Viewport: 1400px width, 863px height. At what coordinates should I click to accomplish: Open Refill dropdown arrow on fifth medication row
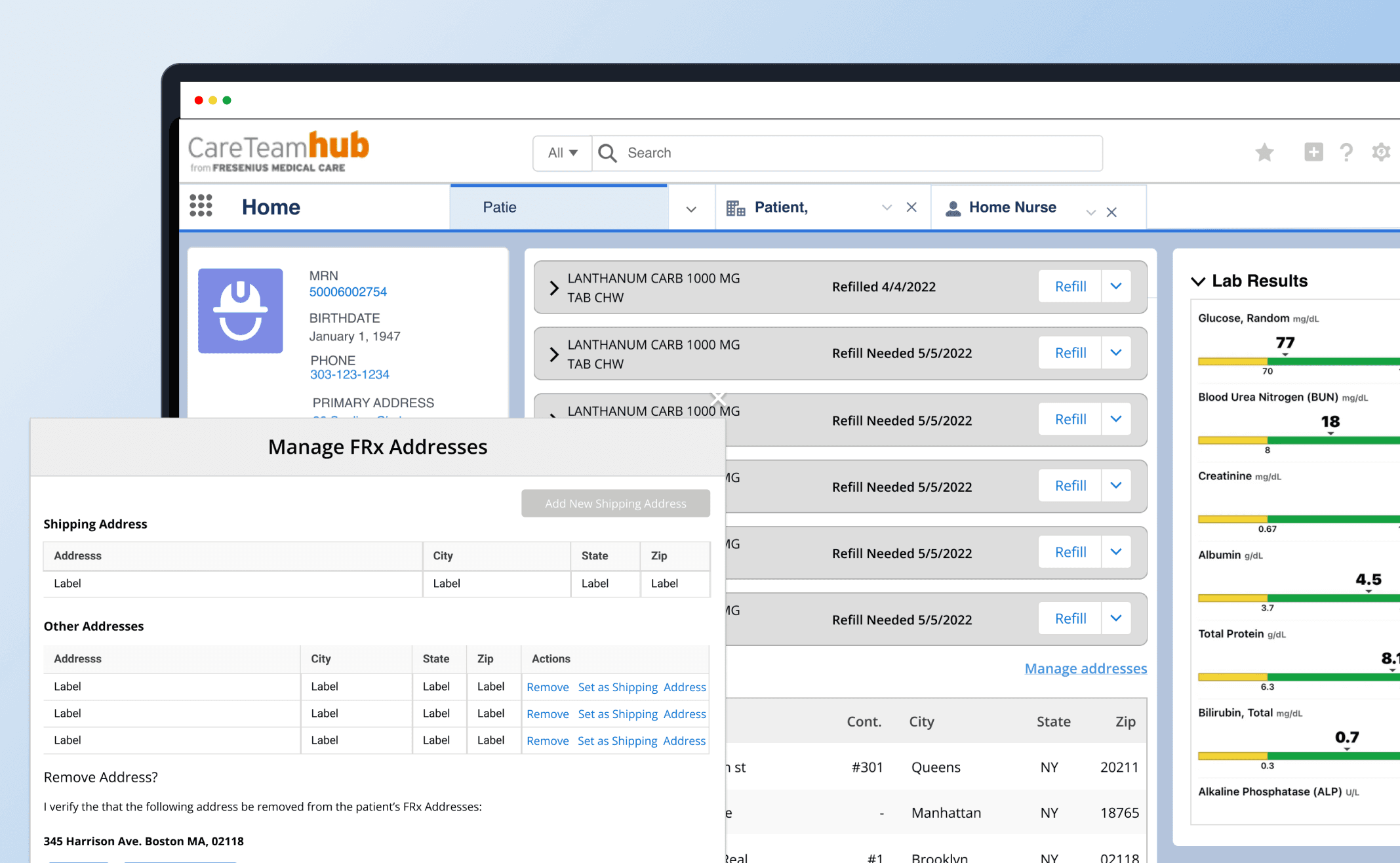(x=1116, y=552)
